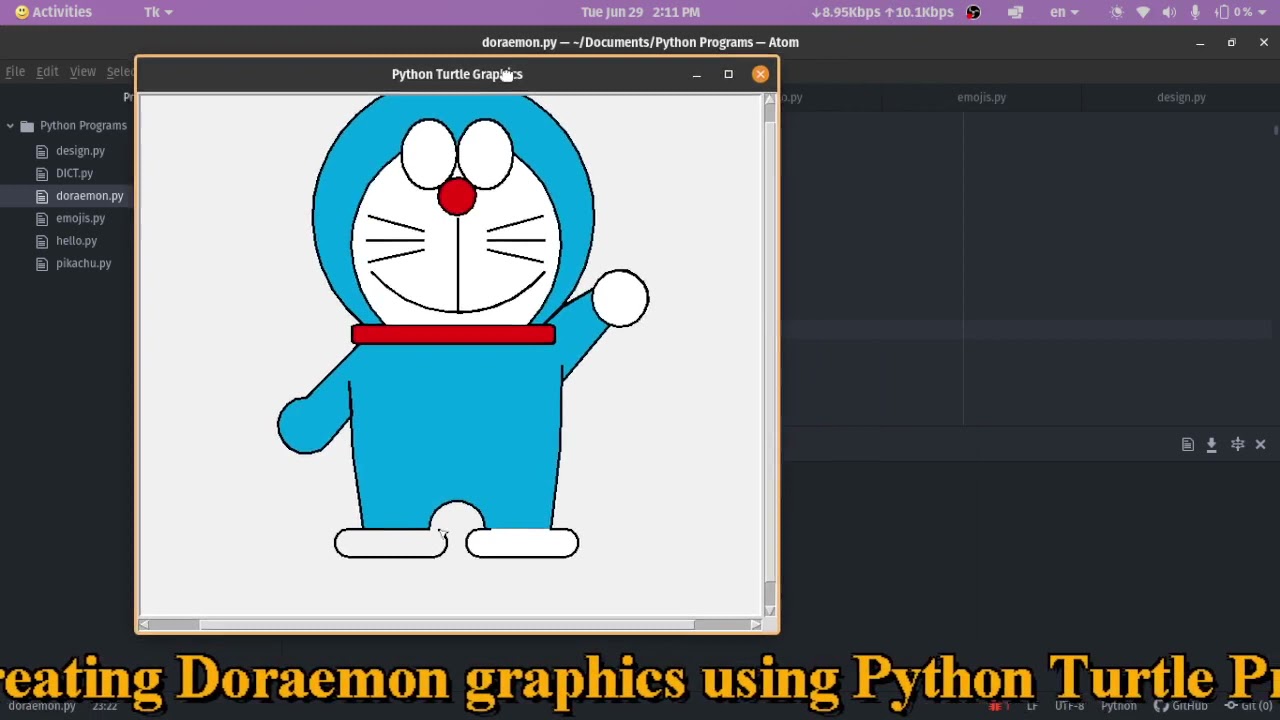Click the display tray icon
Screen dimensions: 1280x720
click(1015, 12)
